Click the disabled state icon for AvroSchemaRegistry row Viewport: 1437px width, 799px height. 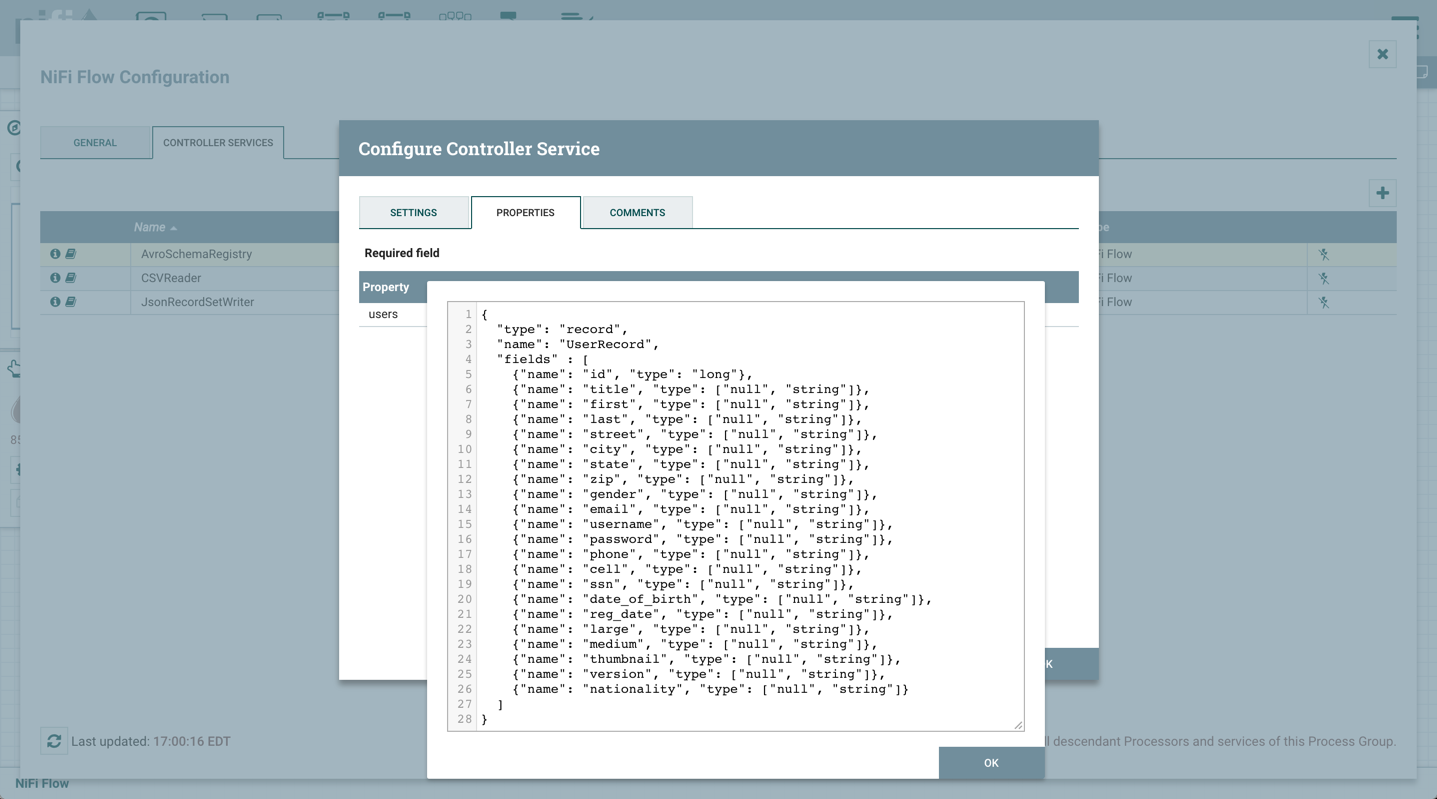tap(1323, 255)
